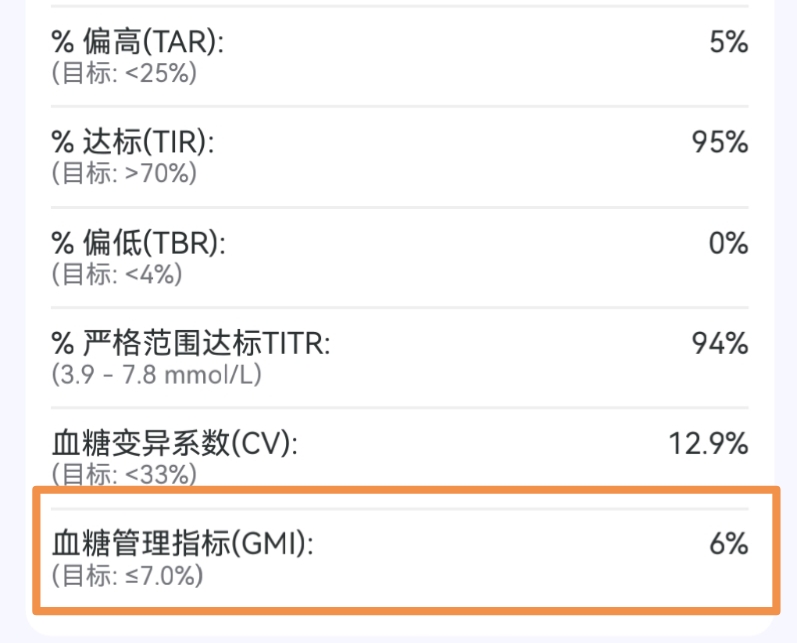Viewport: 797px width, 643px height.
Task: Select the 5% TAR value
Action: click(728, 42)
